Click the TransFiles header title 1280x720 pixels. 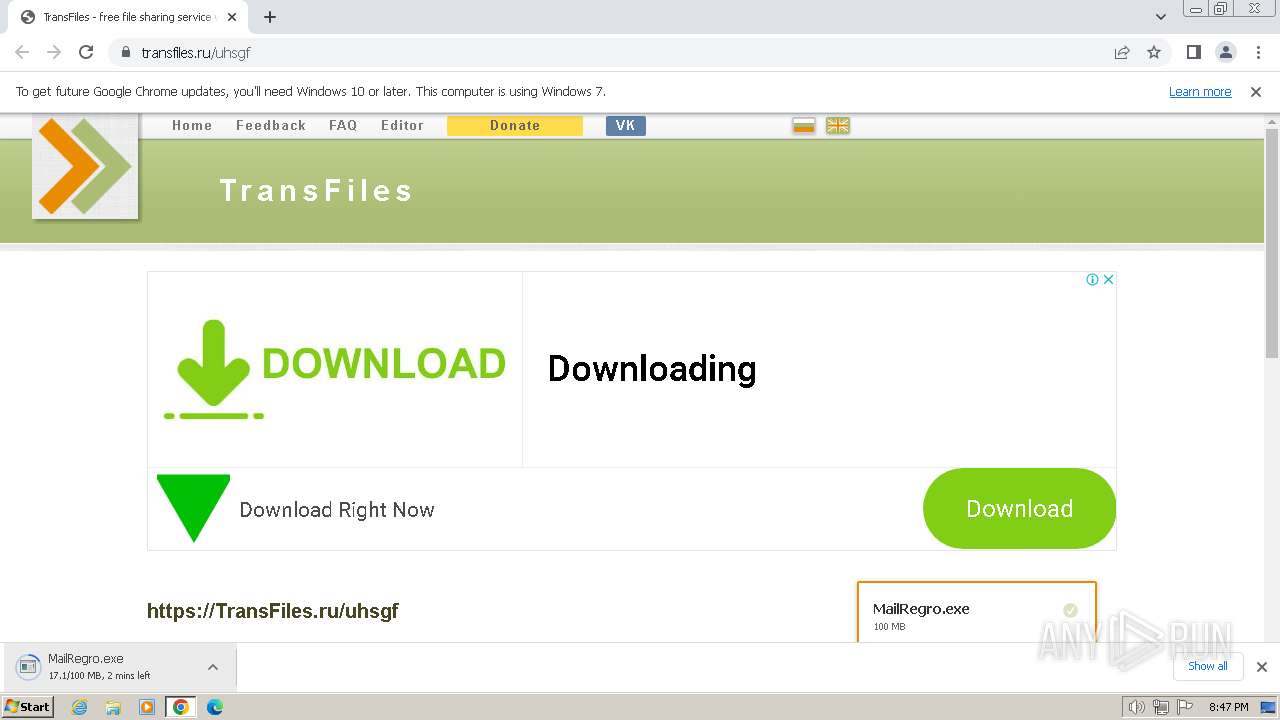point(316,191)
